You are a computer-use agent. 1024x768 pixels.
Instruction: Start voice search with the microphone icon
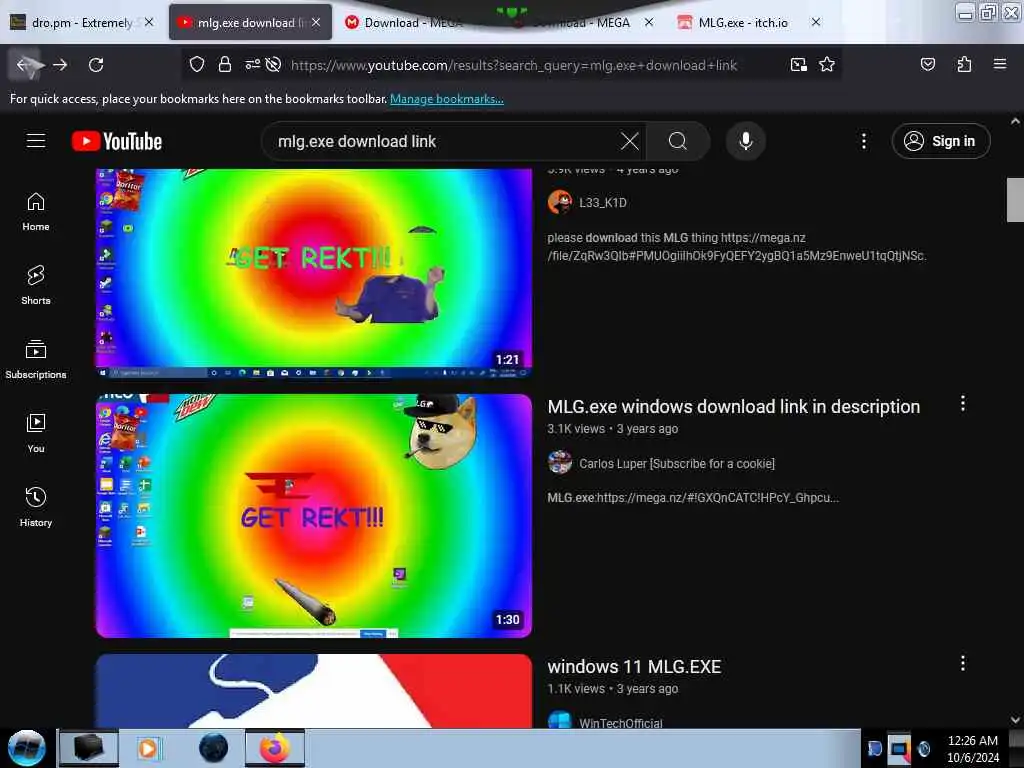746,141
